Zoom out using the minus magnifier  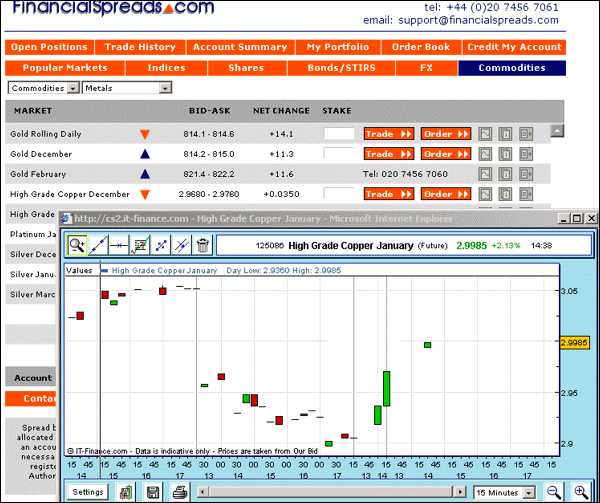click(554, 492)
